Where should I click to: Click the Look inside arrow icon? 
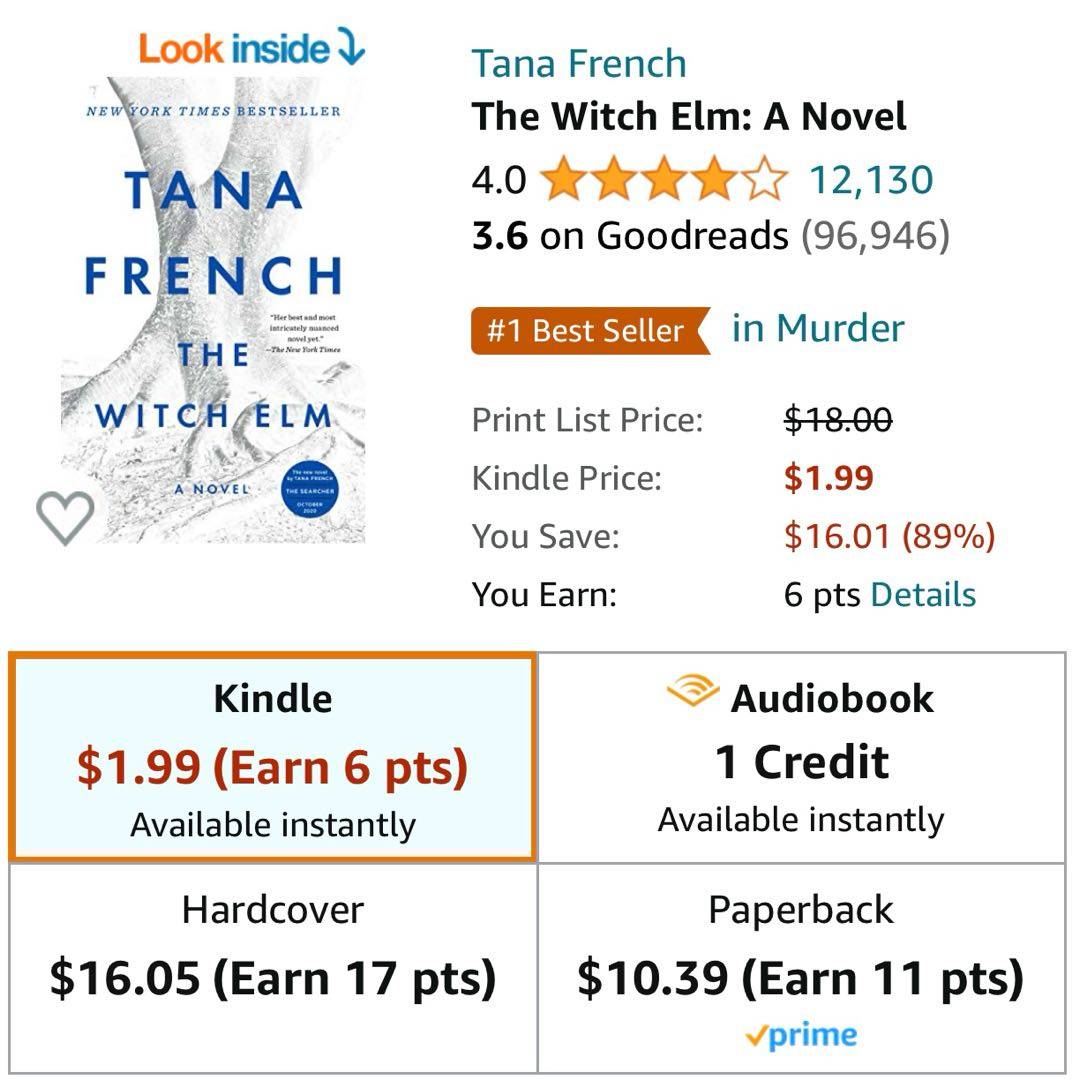pos(350,47)
